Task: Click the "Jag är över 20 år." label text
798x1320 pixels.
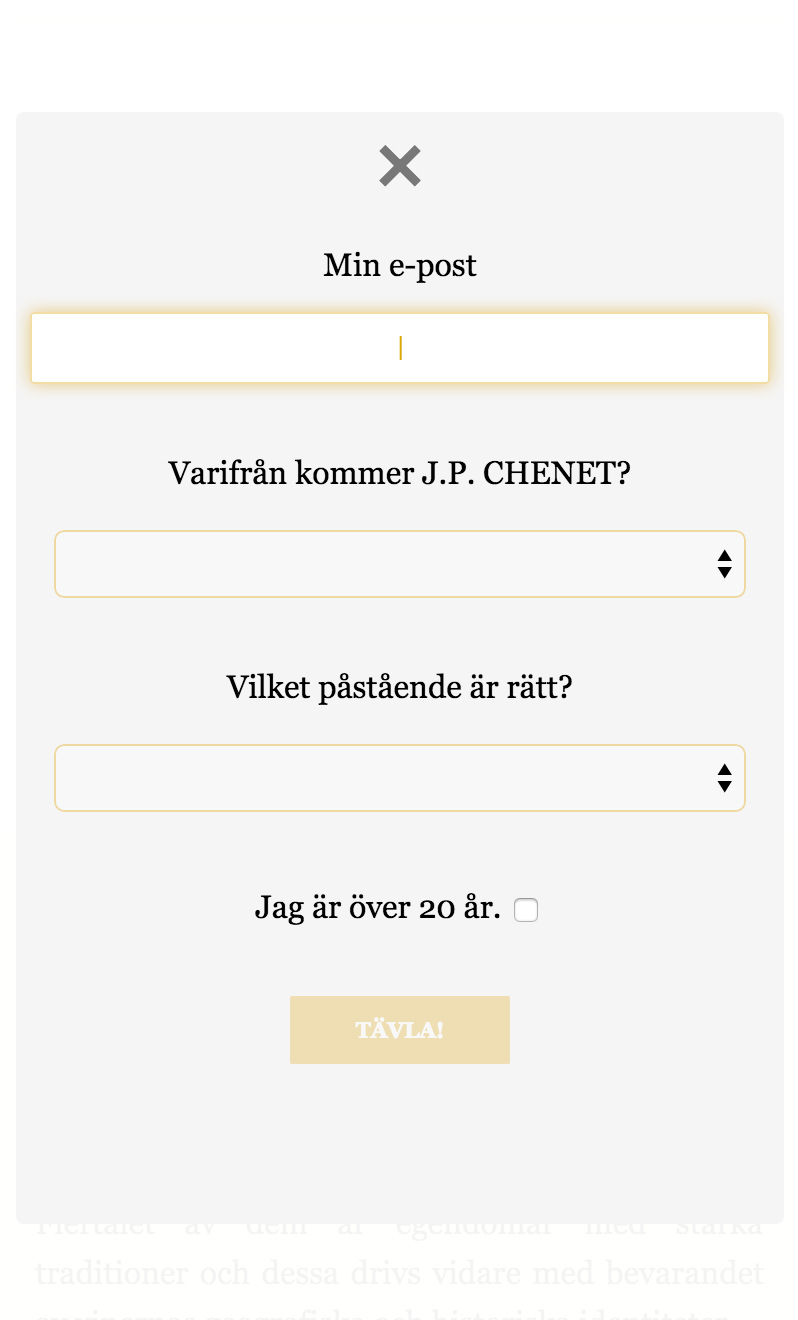Action: click(x=377, y=908)
